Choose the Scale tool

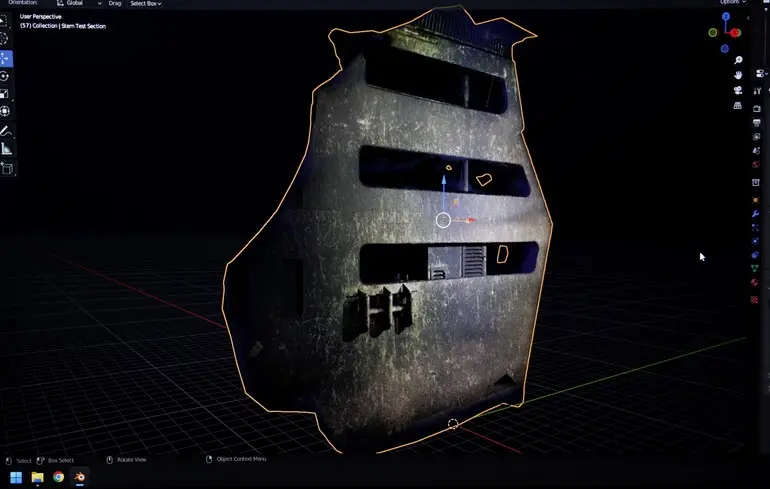[x=5, y=94]
